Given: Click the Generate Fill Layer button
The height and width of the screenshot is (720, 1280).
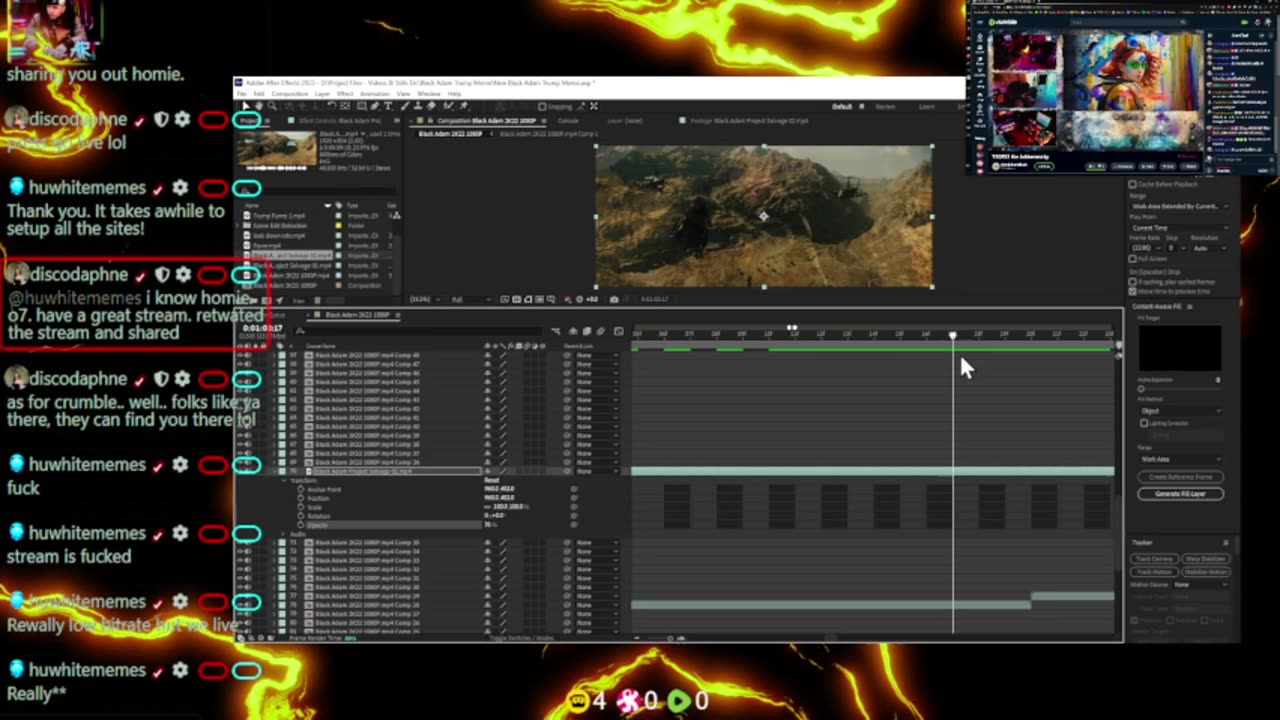Looking at the screenshot, I should coord(1180,494).
